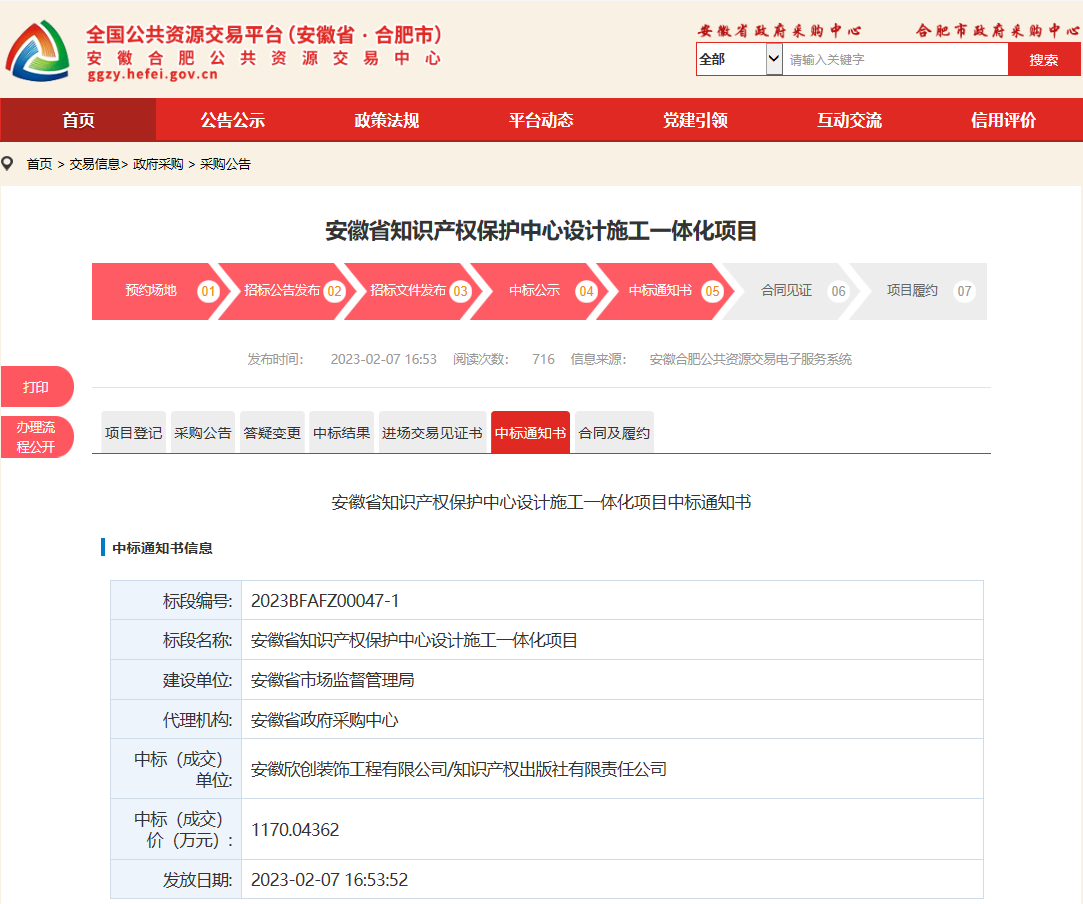This screenshot has height=904, width=1083.
Task: Click step 04 中标公示 in progress bar
Action: tap(535, 291)
